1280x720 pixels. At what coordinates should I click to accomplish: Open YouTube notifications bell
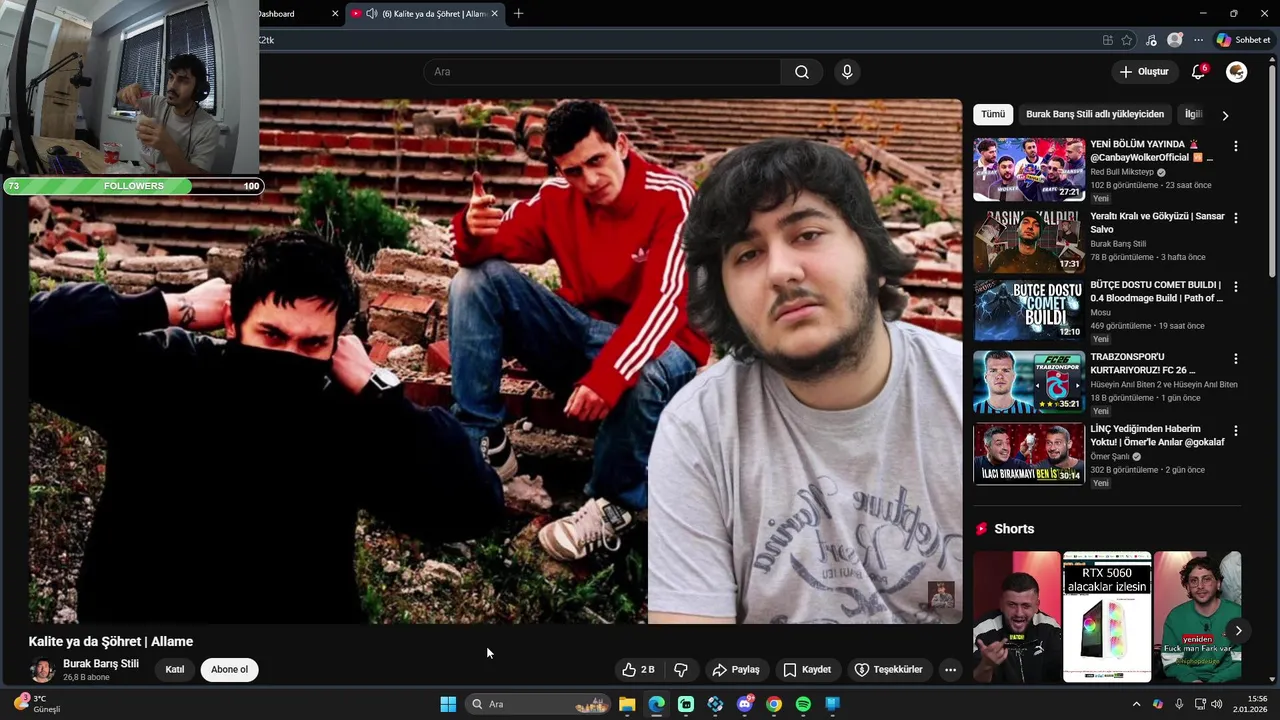tap(1198, 72)
